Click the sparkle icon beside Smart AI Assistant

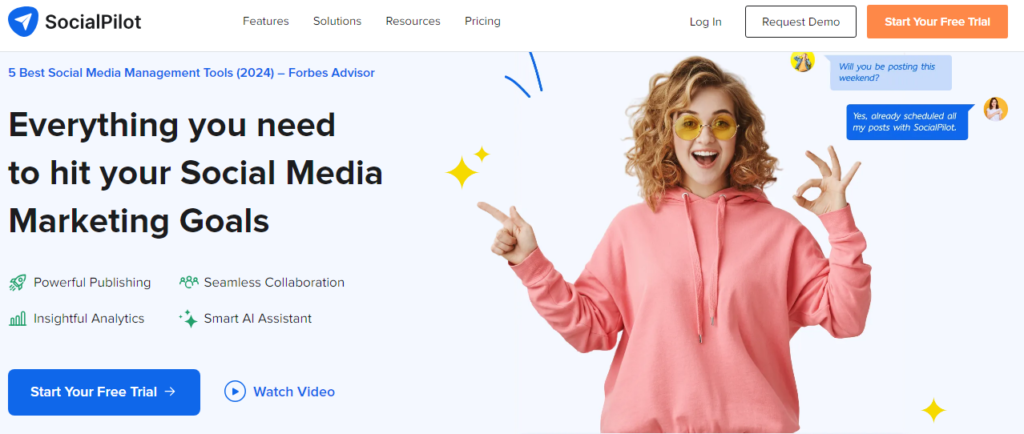(188, 318)
